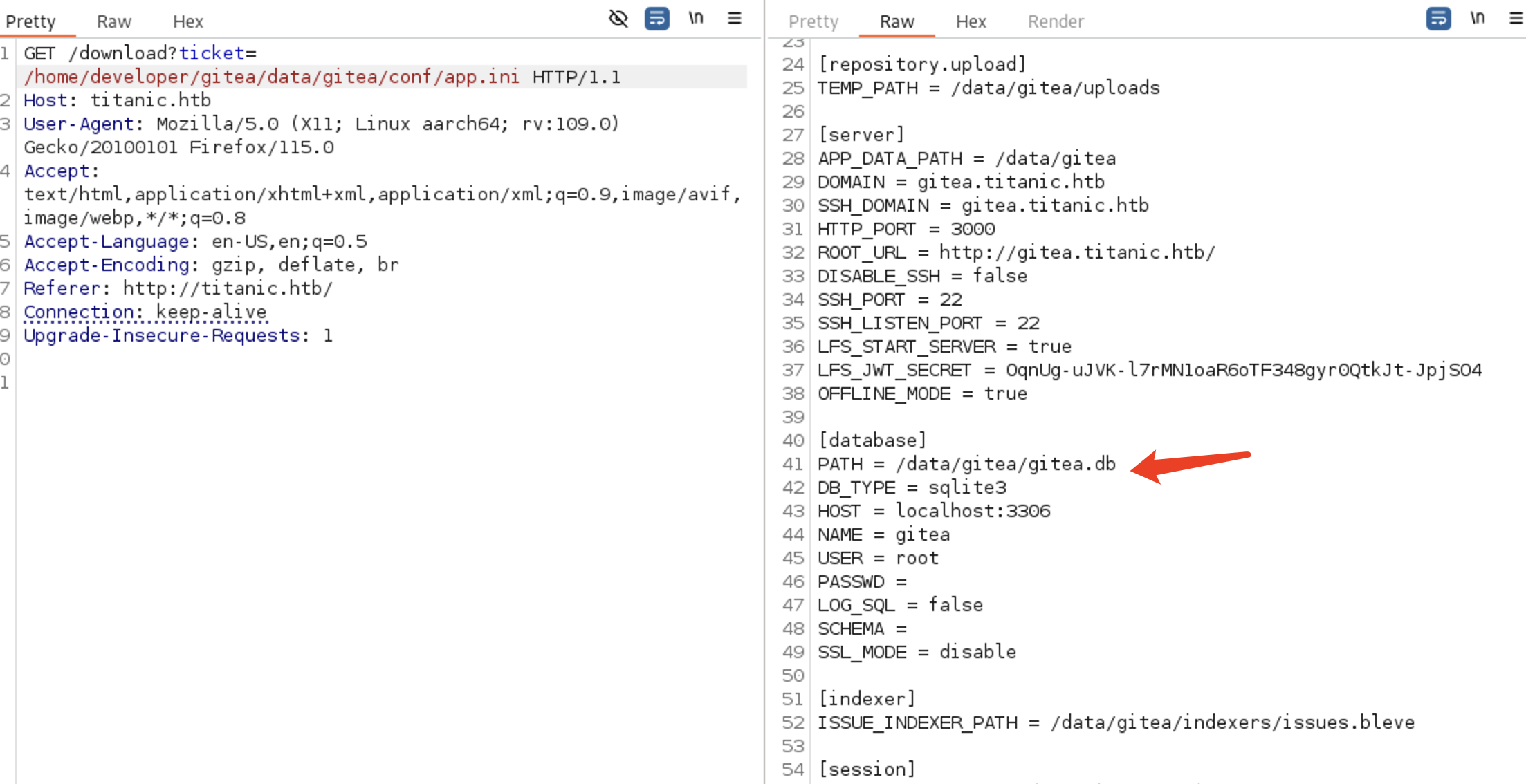The height and width of the screenshot is (784, 1526).
Task: Click the GET /download?ticket= request line
Action: (x=140, y=53)
